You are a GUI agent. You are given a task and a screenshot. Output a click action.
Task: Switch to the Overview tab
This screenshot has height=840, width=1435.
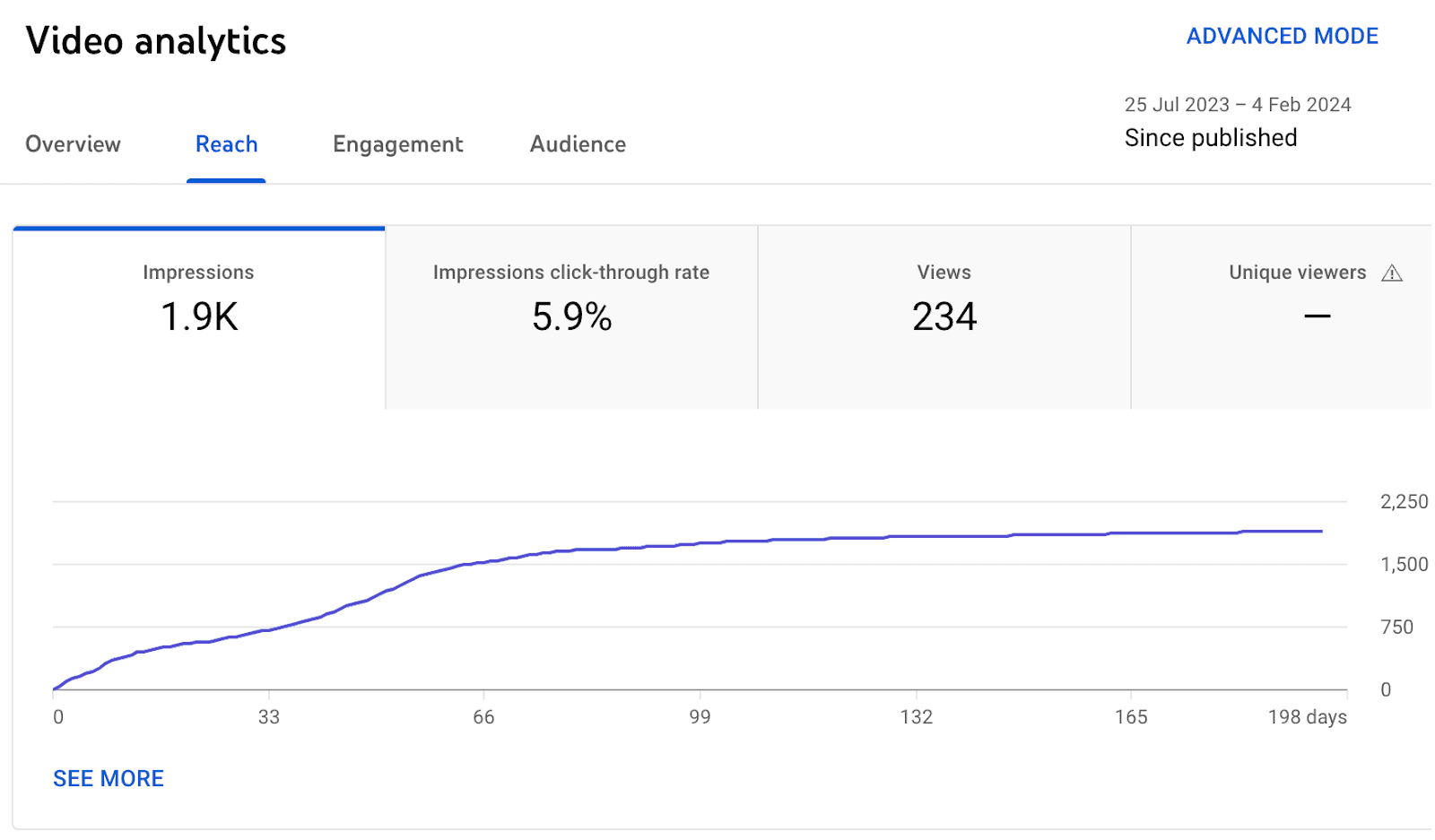pos(73,144)
